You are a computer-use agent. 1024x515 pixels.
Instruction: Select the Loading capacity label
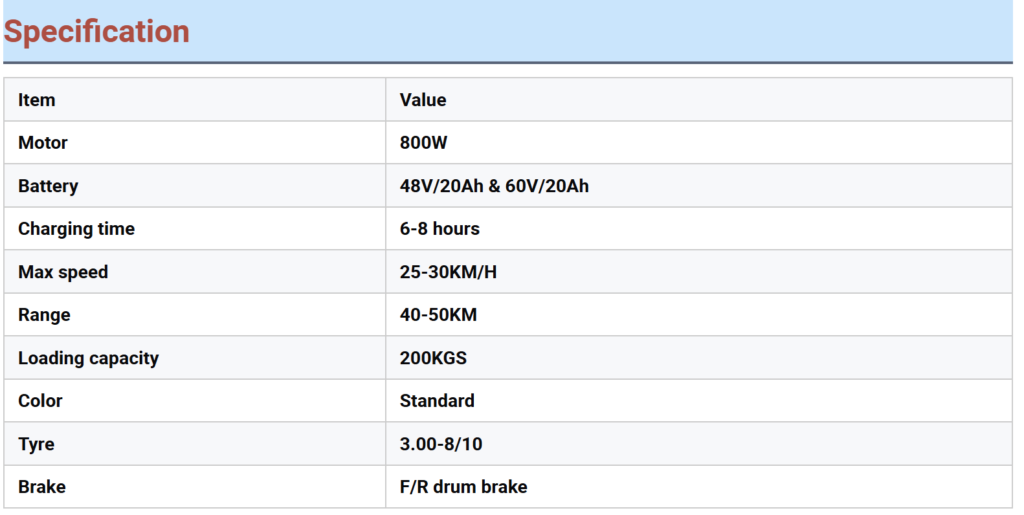pos(89,358)
